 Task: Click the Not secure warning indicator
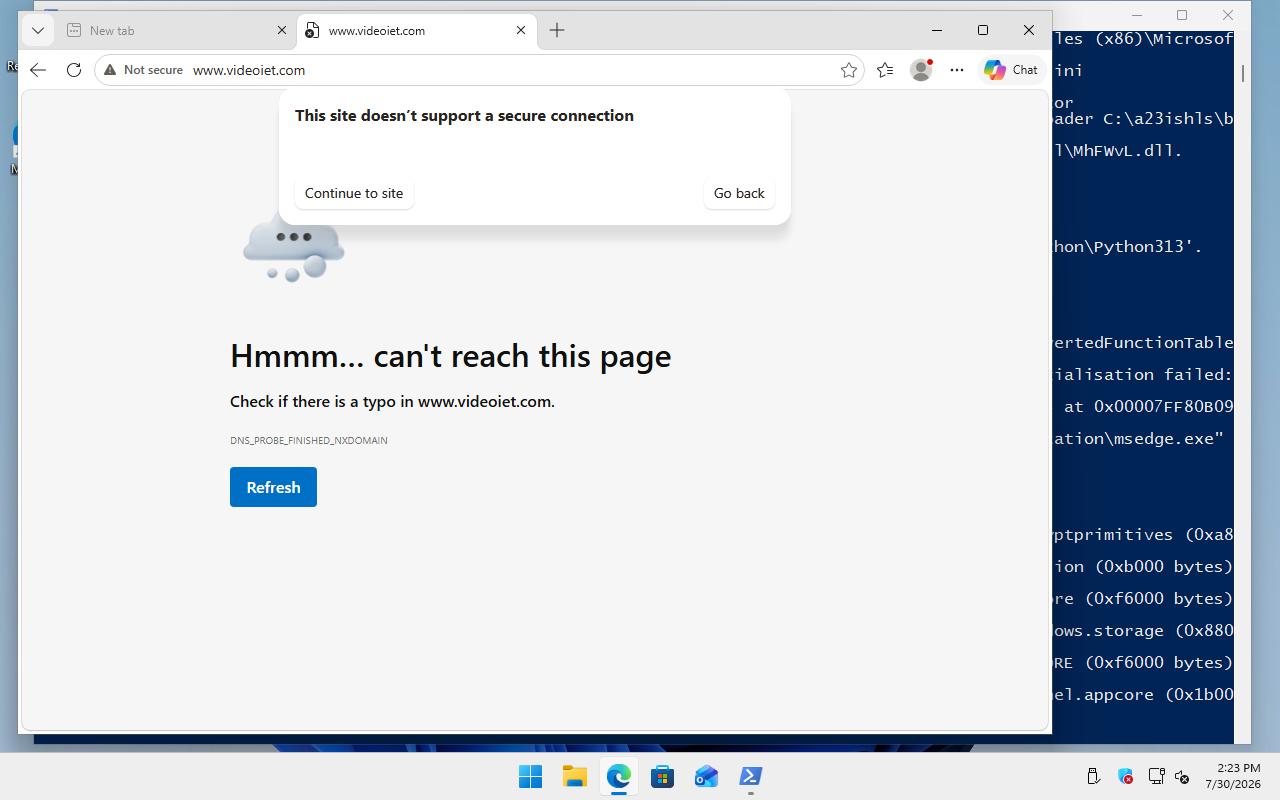[x=143, y=70]
